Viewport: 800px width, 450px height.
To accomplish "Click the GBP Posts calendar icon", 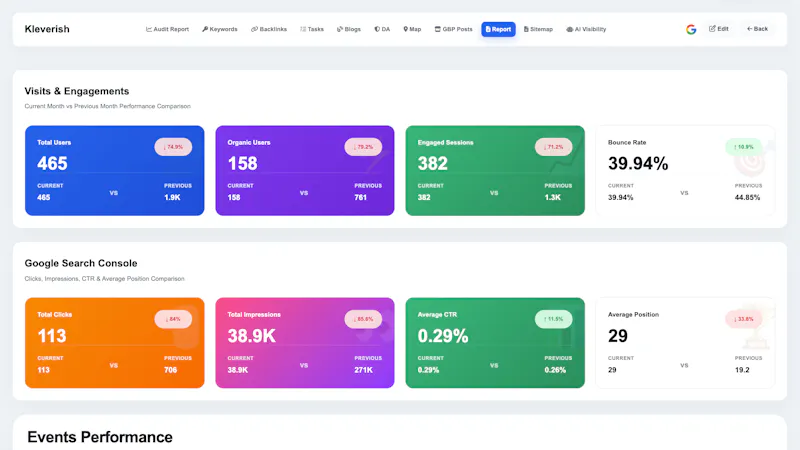I will point(437,29).
